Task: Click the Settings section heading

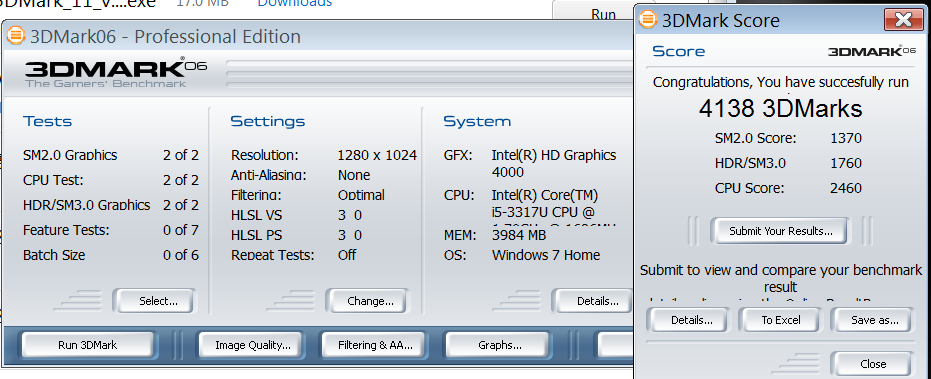Action: tap(267, 121)
